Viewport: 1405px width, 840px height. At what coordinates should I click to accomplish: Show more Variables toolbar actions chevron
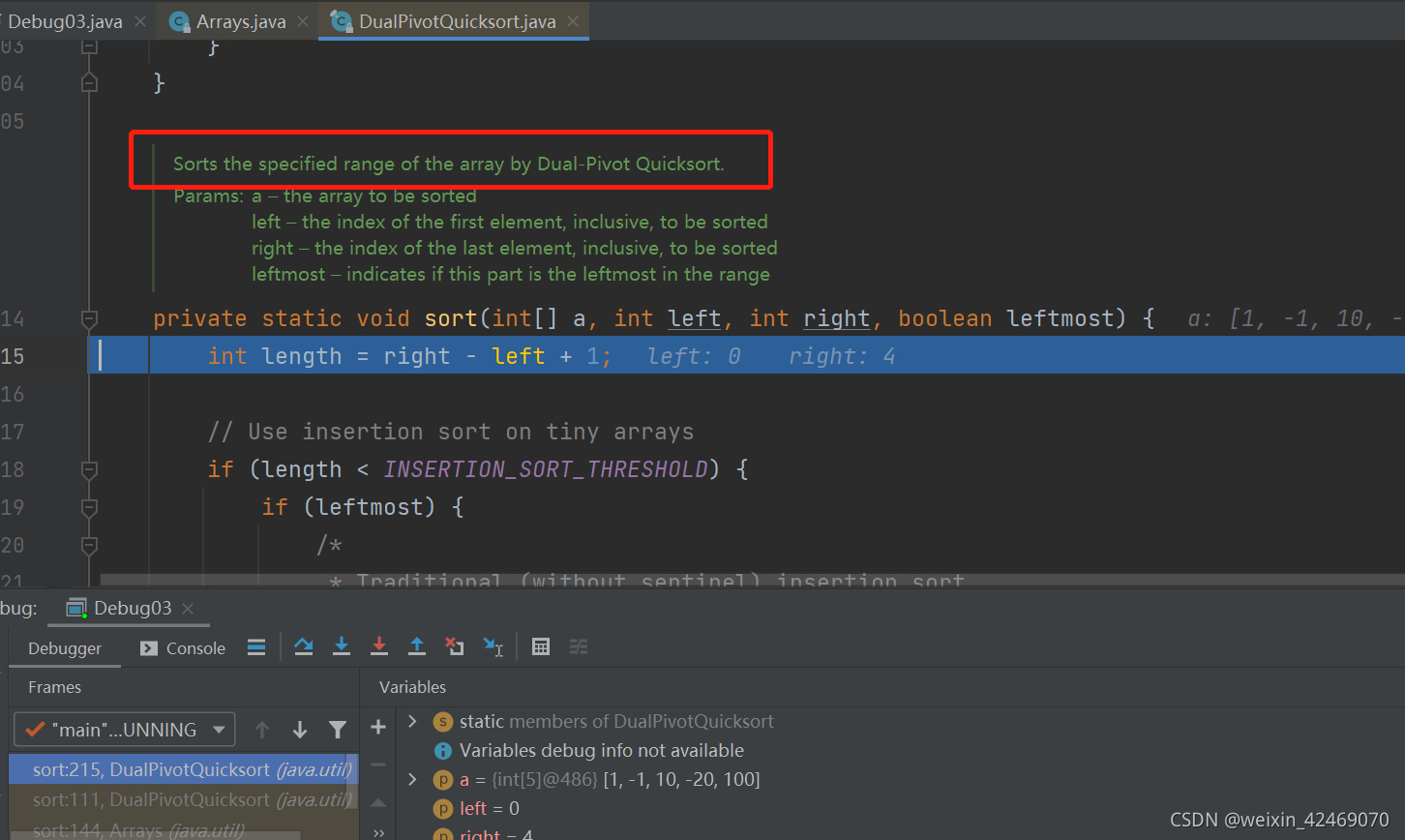tap(378, 832)
